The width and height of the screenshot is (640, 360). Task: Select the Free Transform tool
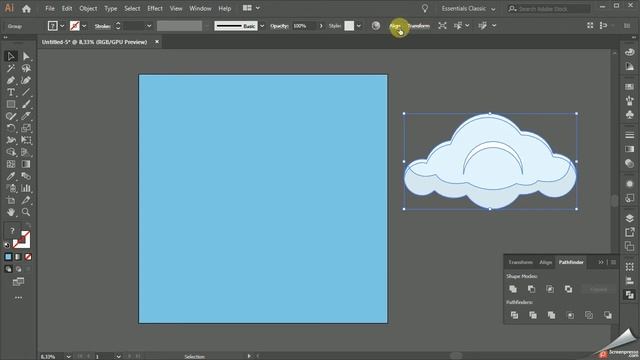(26, 140)
